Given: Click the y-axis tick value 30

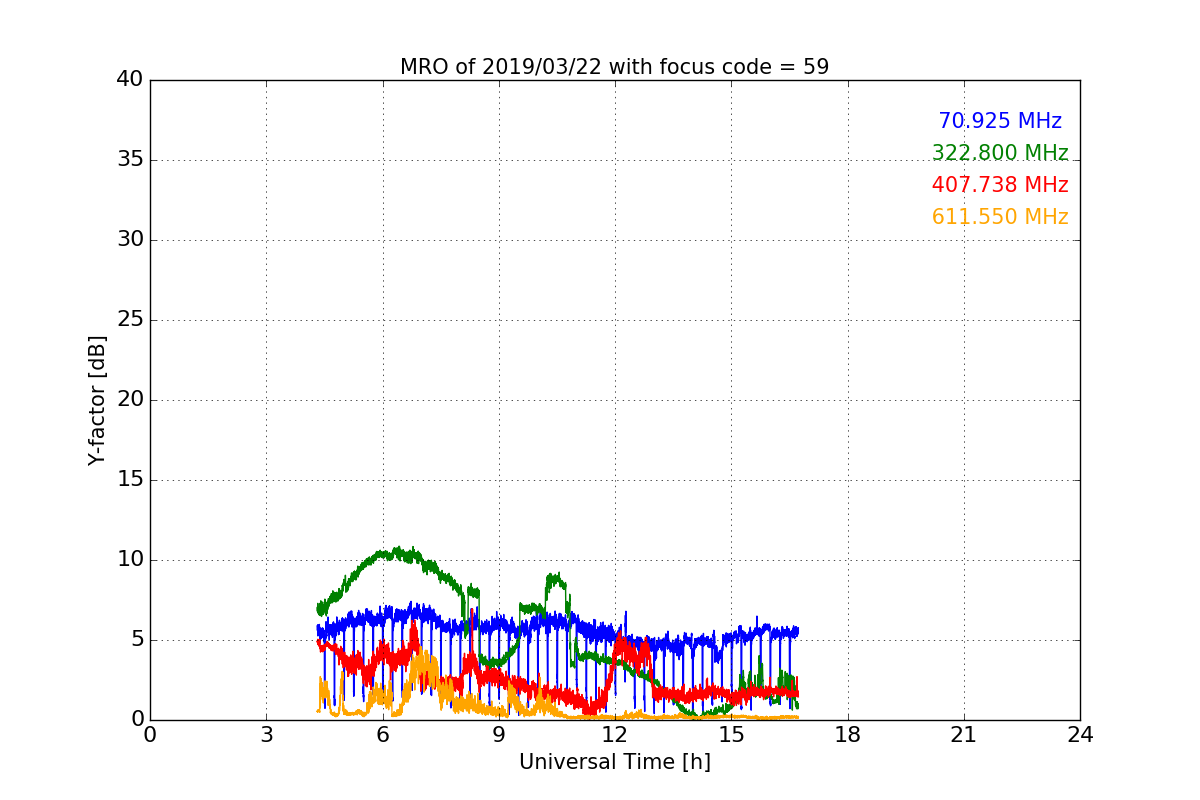Looking at the screenshot, I should tap(130, 240).
